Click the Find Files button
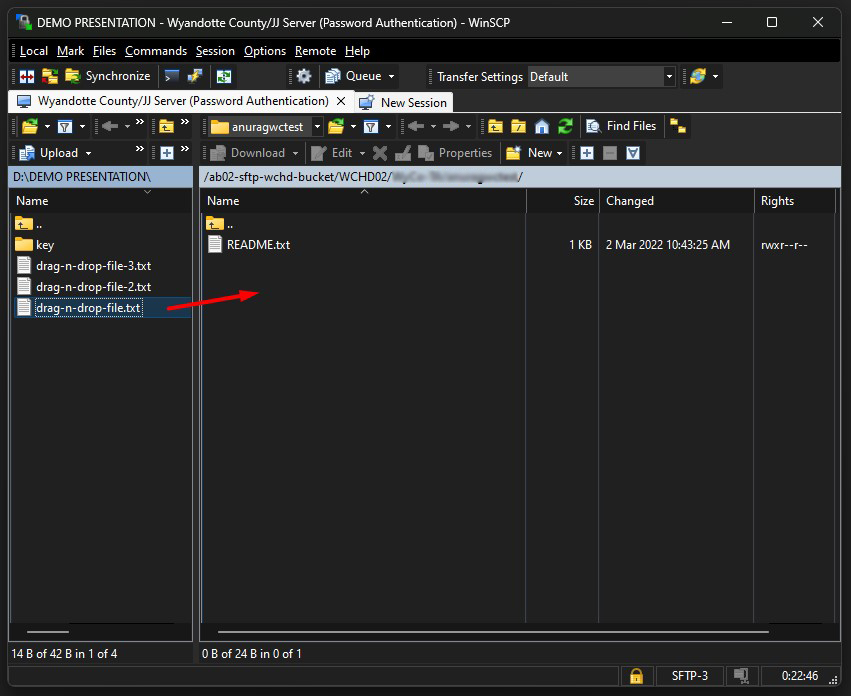 (x=621, y=126)
